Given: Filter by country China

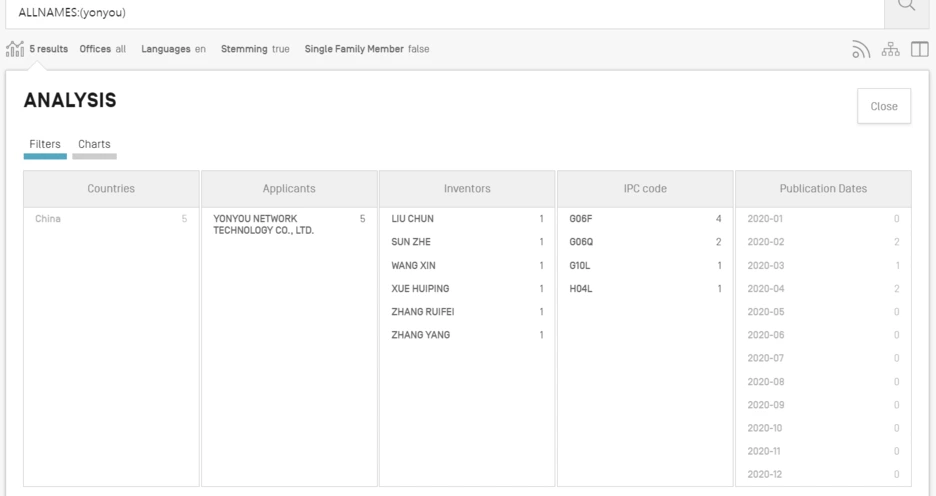Looking at the screenshot, I should click(49, 218).
